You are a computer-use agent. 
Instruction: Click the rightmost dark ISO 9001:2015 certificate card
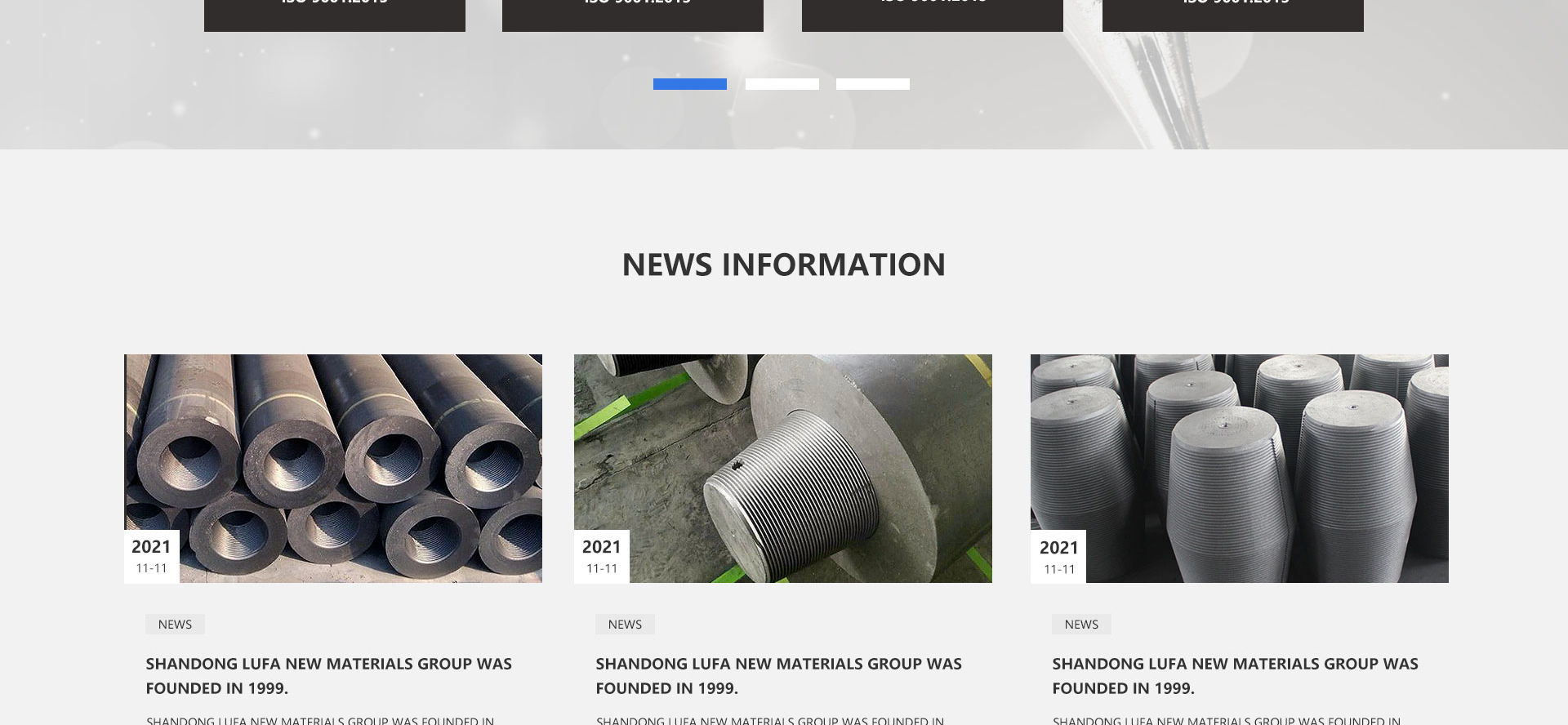pos(1232,12)
